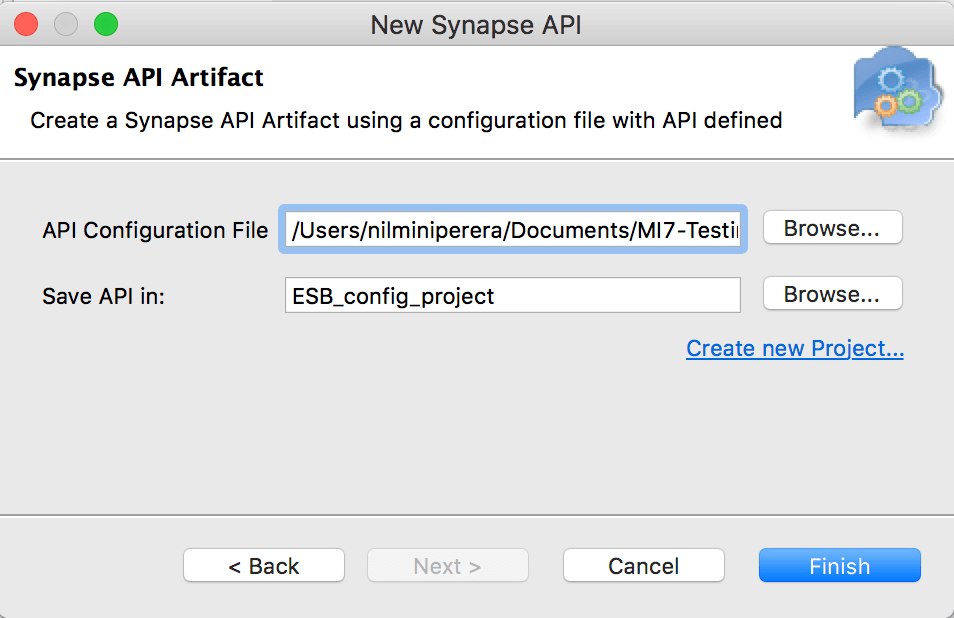
Task: Select the API Configuration File path field
Action: [x=512, y=229]
